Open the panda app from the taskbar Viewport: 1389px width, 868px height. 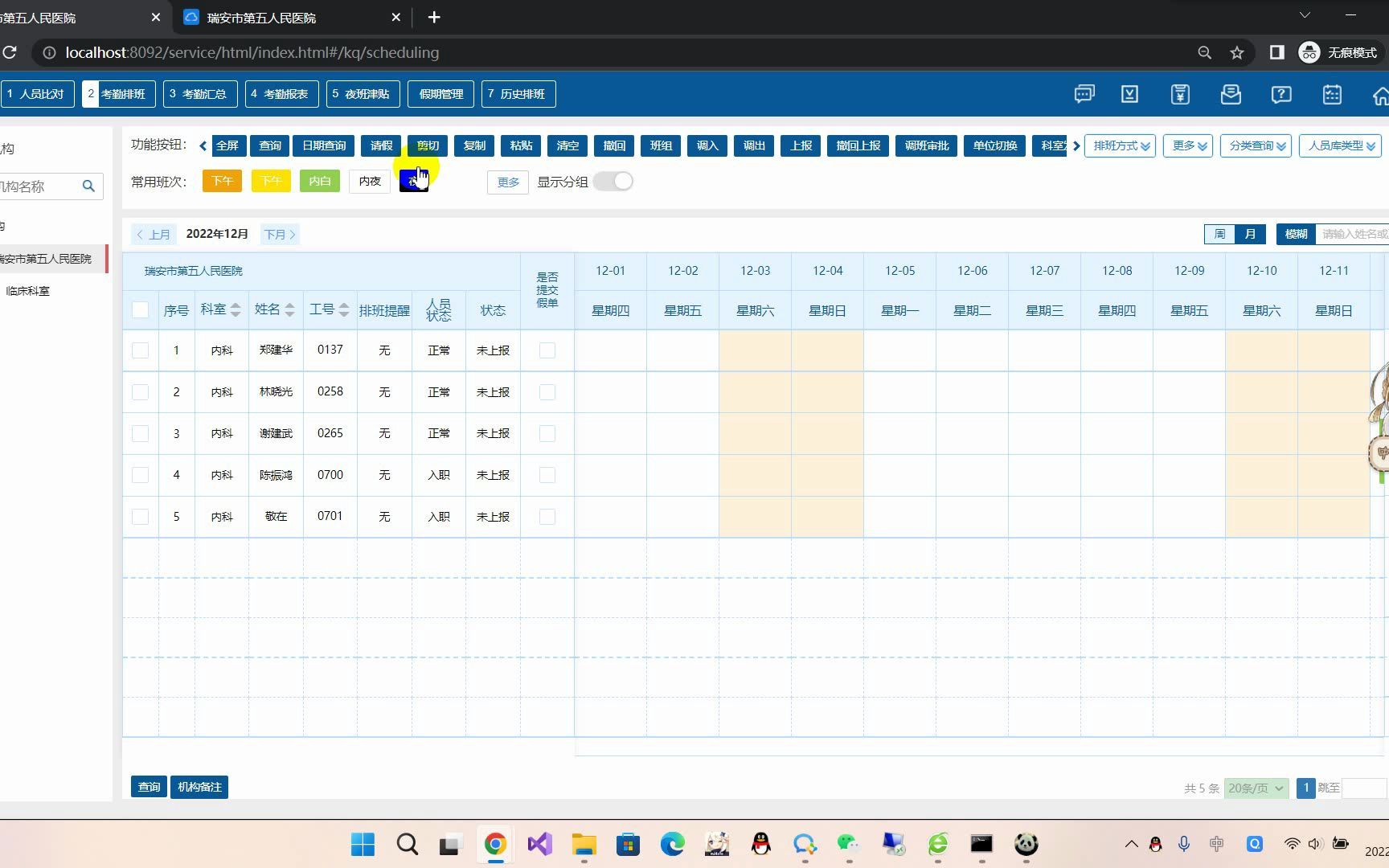1026,844
